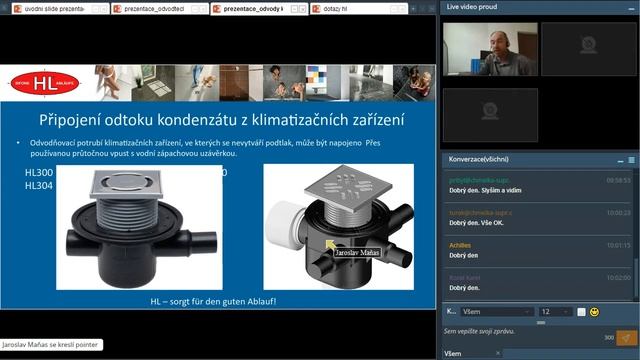The height and width of the screenshot is (360, 640).
Task: Collapse the Live video proud panel
Action: (x=631, y=8)
